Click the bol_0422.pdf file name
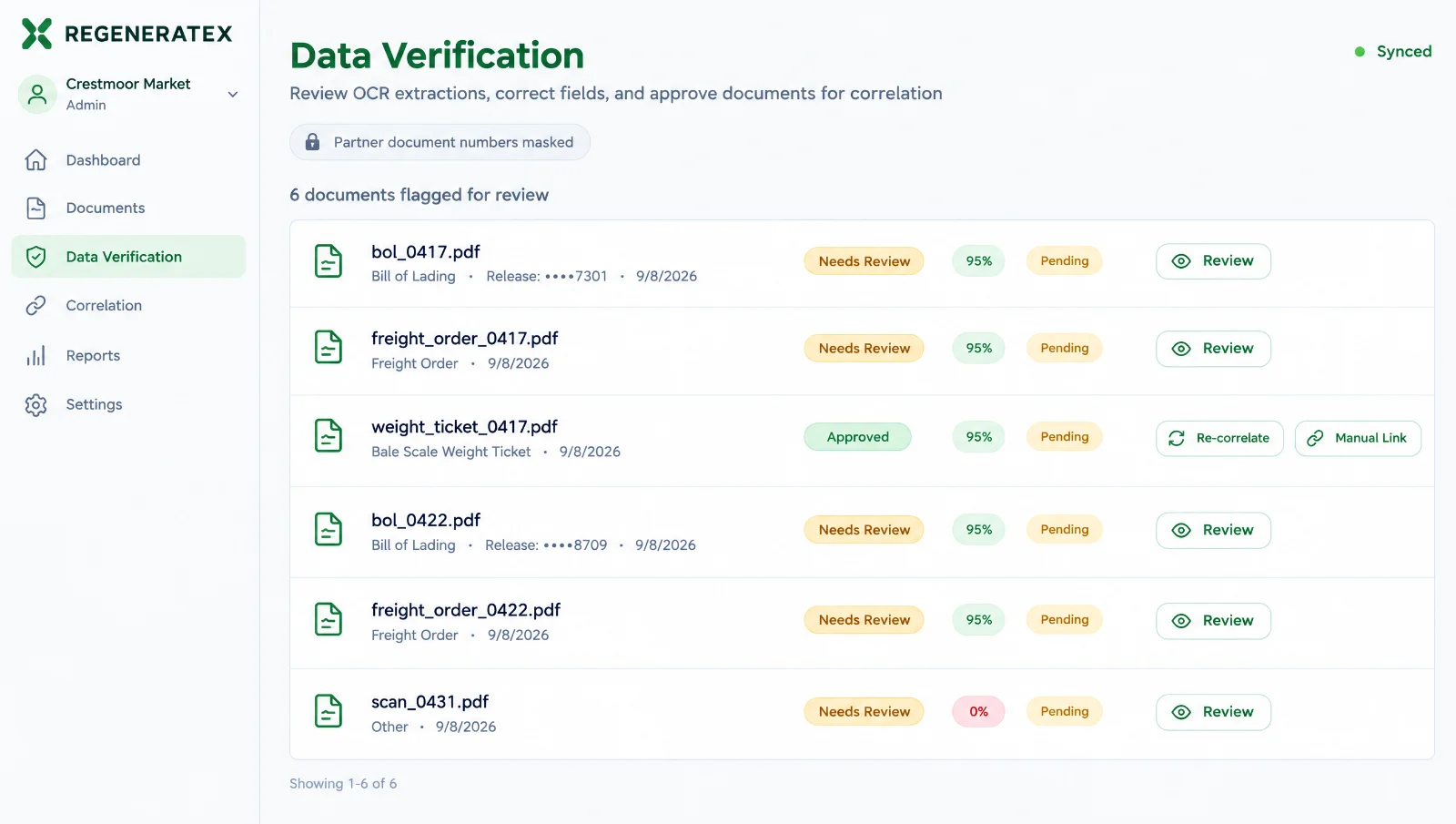The width and height of the screenshot is (1456, 824). [x=425, y=521]
